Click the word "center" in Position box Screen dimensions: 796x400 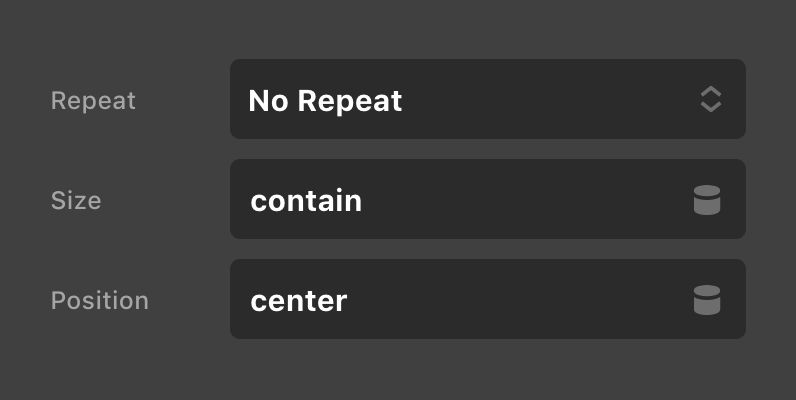pos(298,301)
